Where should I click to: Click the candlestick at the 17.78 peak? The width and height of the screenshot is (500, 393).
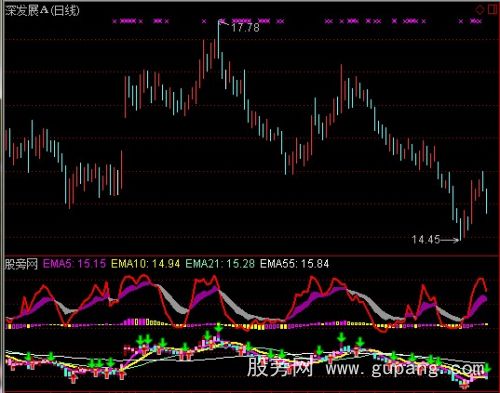coord(219,39)
